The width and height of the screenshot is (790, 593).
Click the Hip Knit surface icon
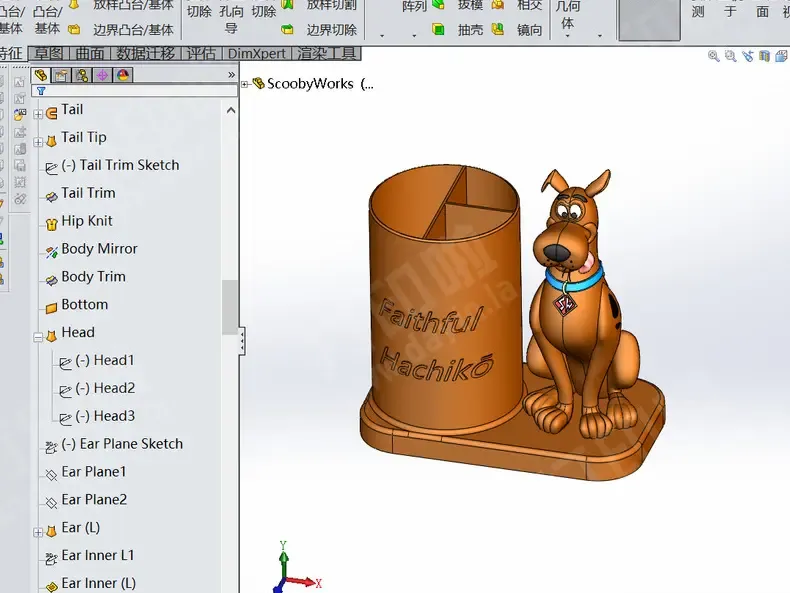pos(51,224)
